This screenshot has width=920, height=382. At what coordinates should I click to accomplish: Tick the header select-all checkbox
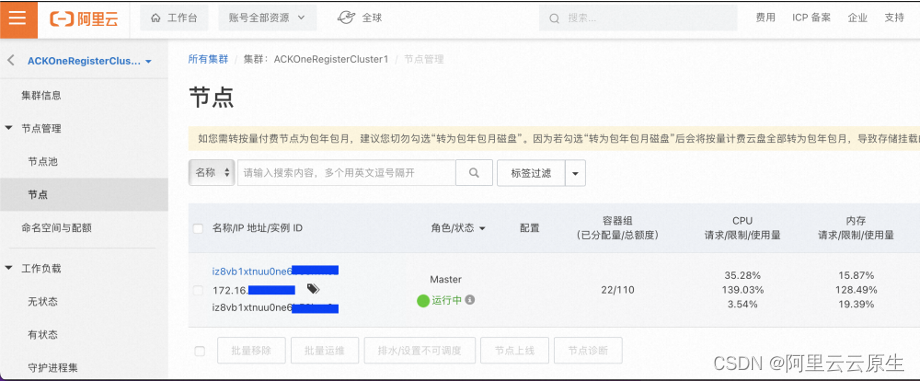click(198, 228)
